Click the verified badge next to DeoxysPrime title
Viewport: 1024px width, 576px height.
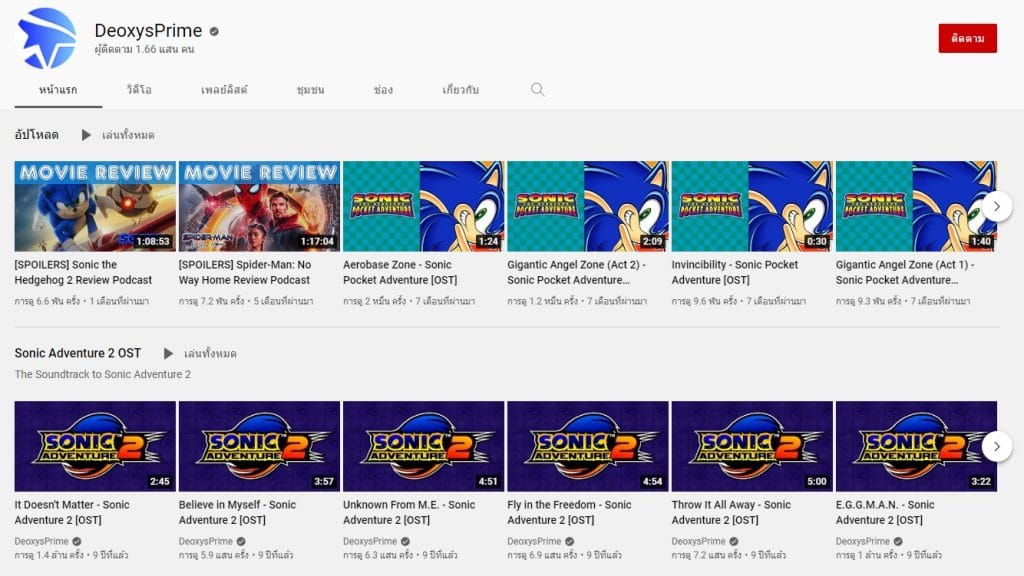pyautogui.click(x=214, y=31)
